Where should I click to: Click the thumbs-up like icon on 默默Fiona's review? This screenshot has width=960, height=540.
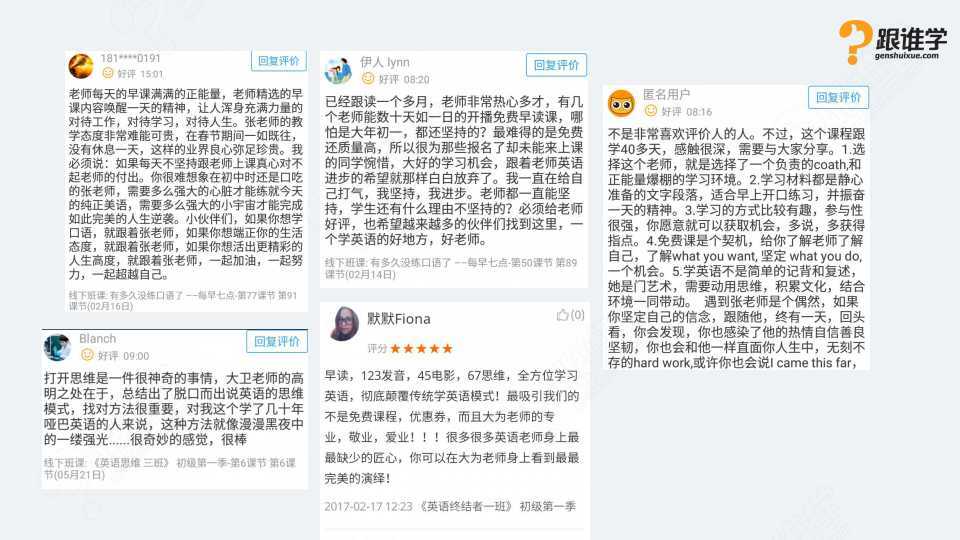[x=563, y=315]
